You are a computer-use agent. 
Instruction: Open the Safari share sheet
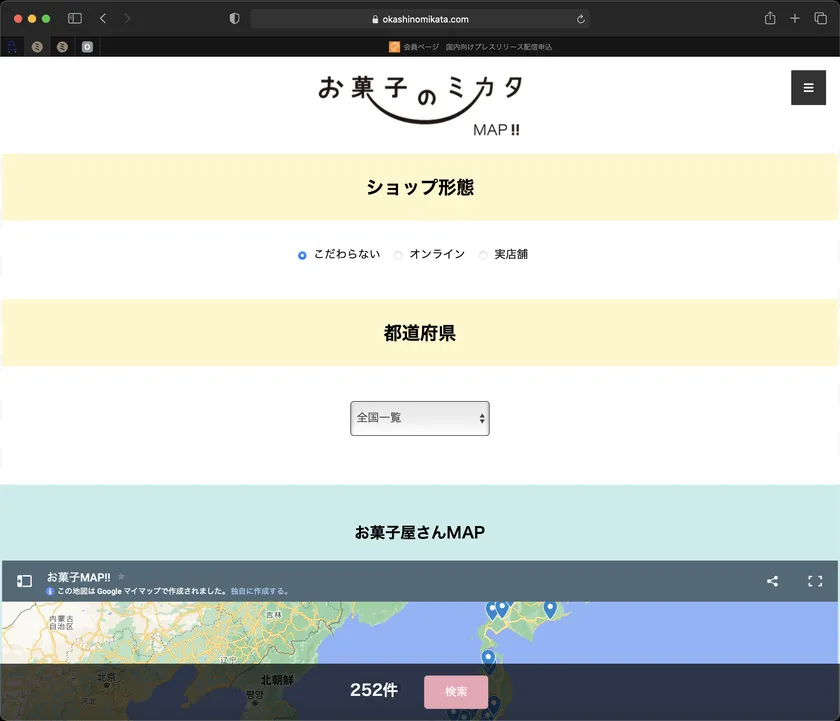(x=770, y=19)
